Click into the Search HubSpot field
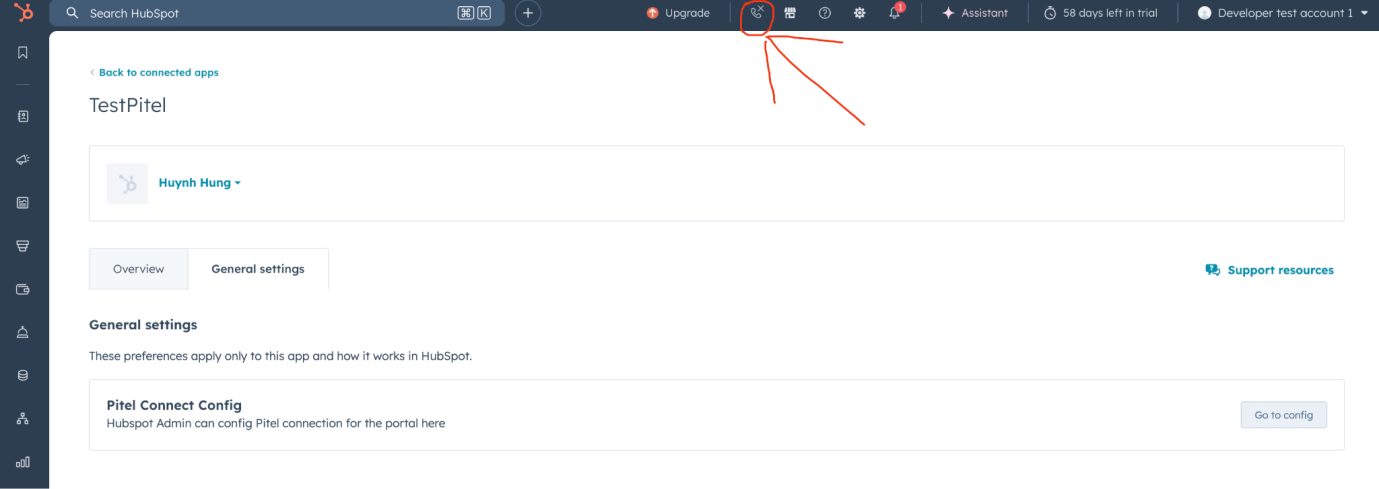Viewport: 1379px width, 489px height. (277, 13)
